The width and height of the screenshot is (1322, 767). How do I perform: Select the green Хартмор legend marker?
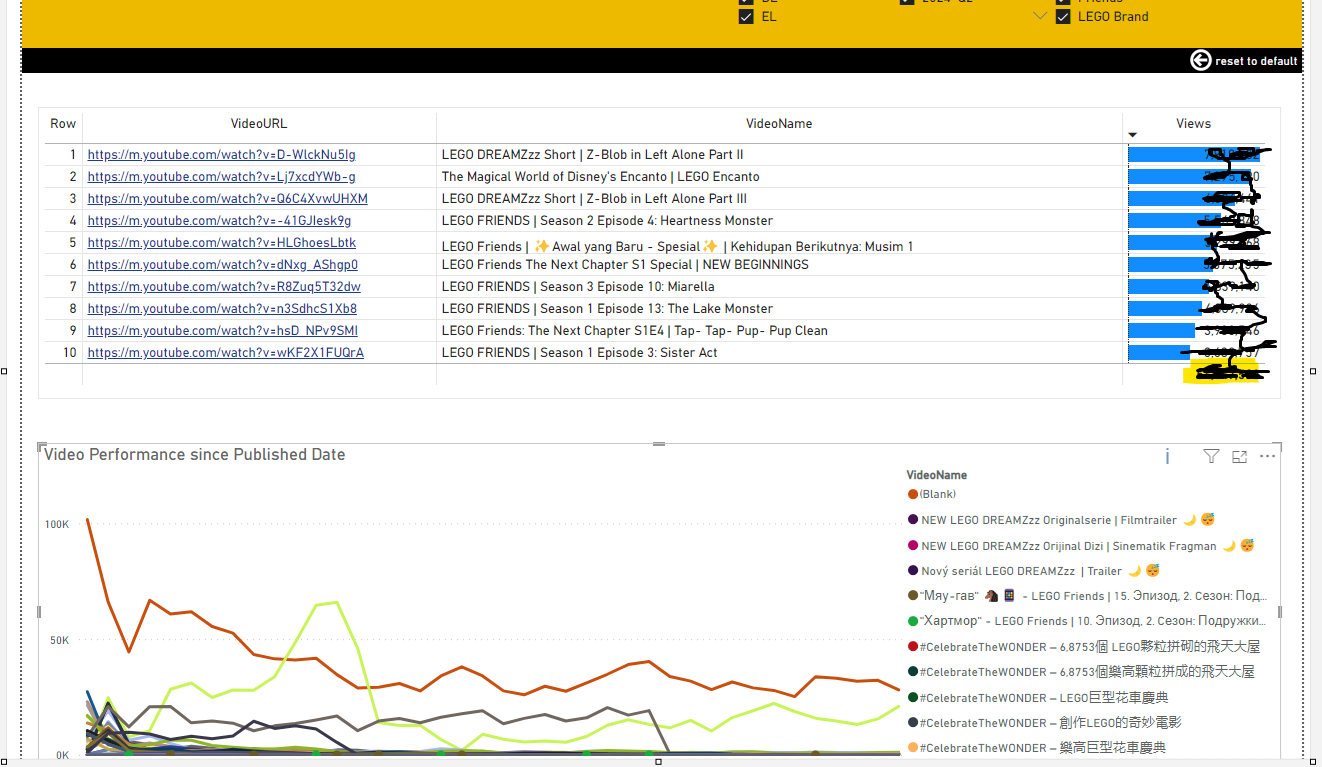(912, 621)
